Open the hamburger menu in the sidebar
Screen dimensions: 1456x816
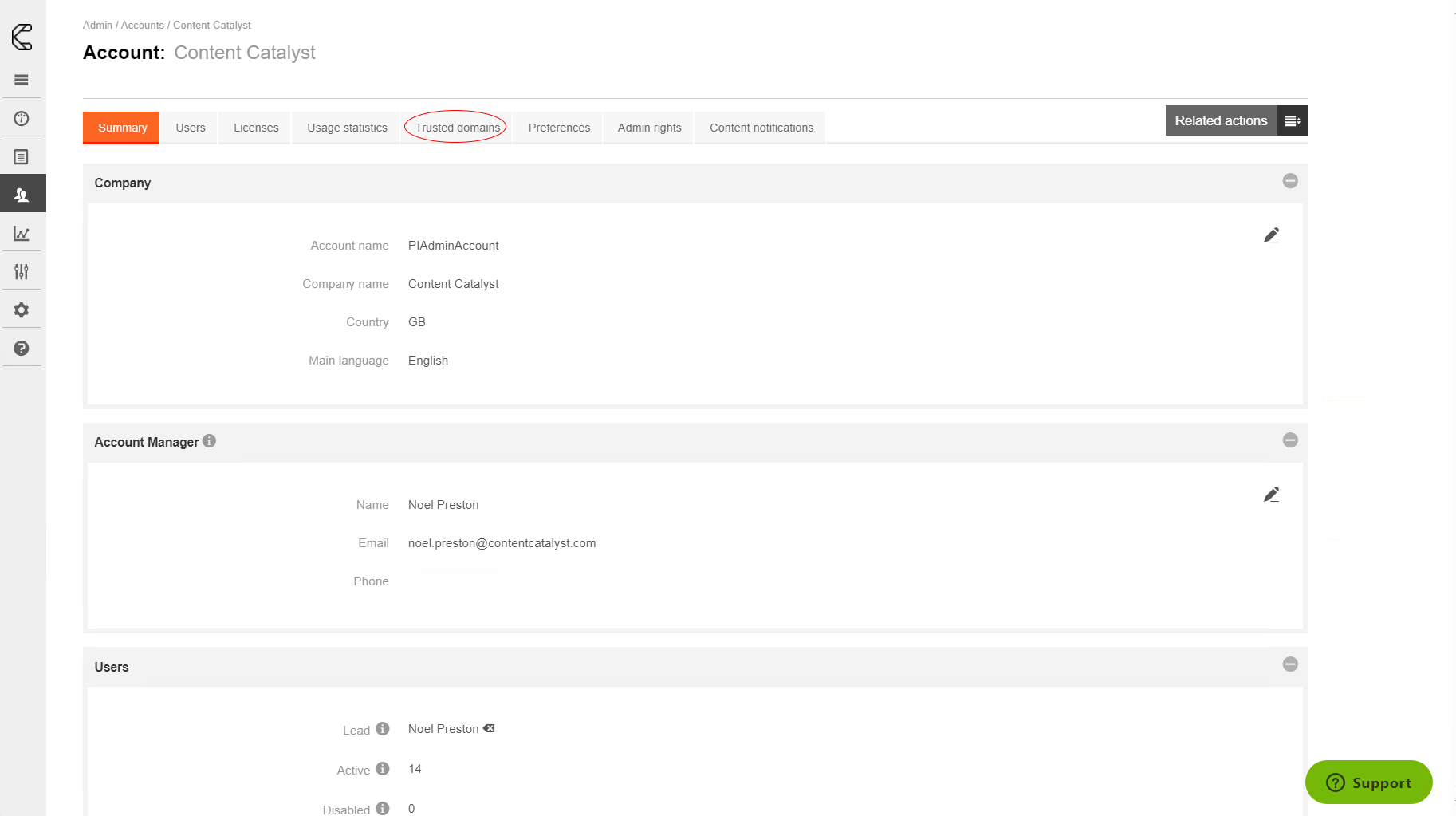(x=22, y=80)
